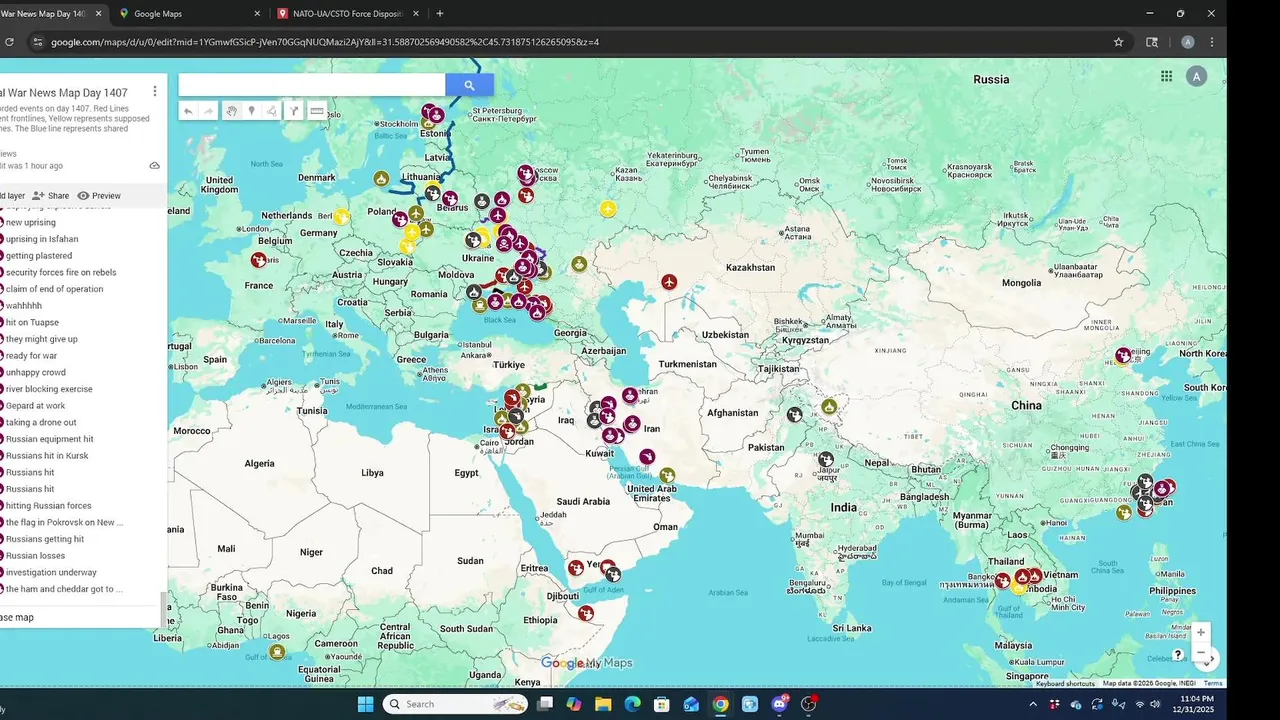This screenshot has height=720, width=1280.
Task: Select the hand pan tool
Action: click(231, 111)
